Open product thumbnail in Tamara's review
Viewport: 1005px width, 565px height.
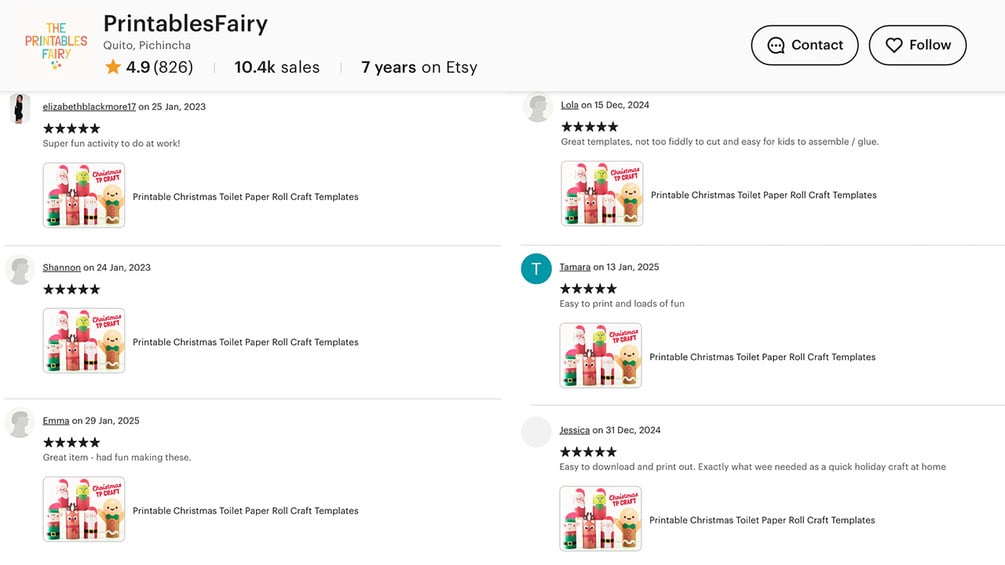(x=601, y=356)
